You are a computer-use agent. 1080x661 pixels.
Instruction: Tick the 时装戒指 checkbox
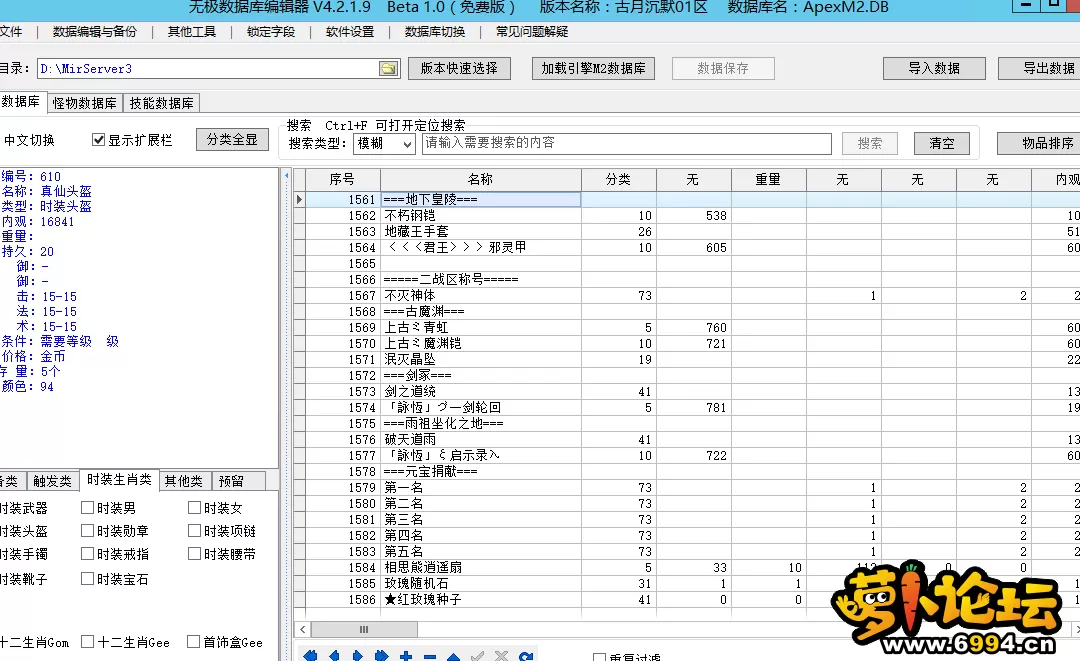pos(87,554)
